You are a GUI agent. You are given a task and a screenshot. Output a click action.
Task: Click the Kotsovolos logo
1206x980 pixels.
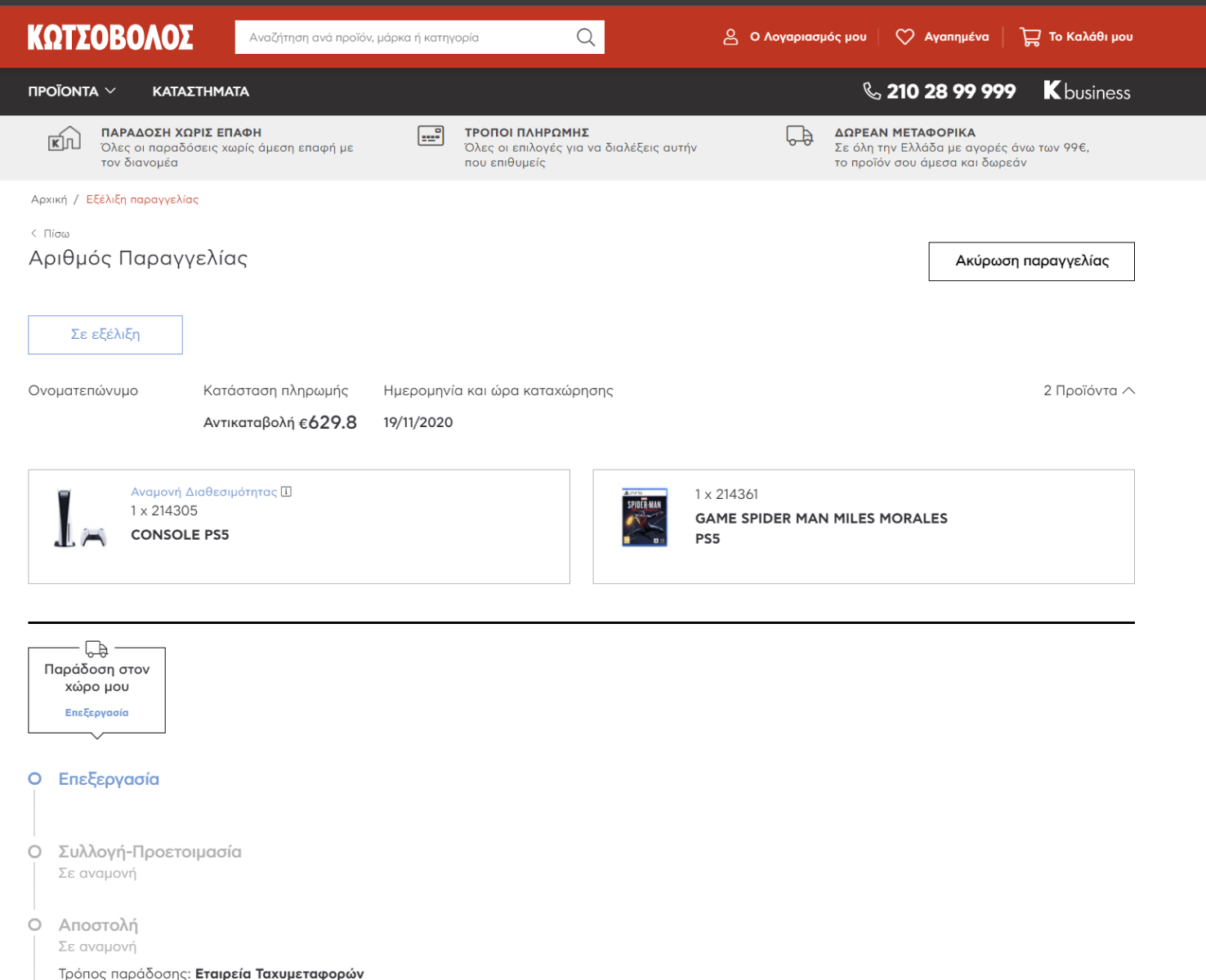(x=110, y=38)
